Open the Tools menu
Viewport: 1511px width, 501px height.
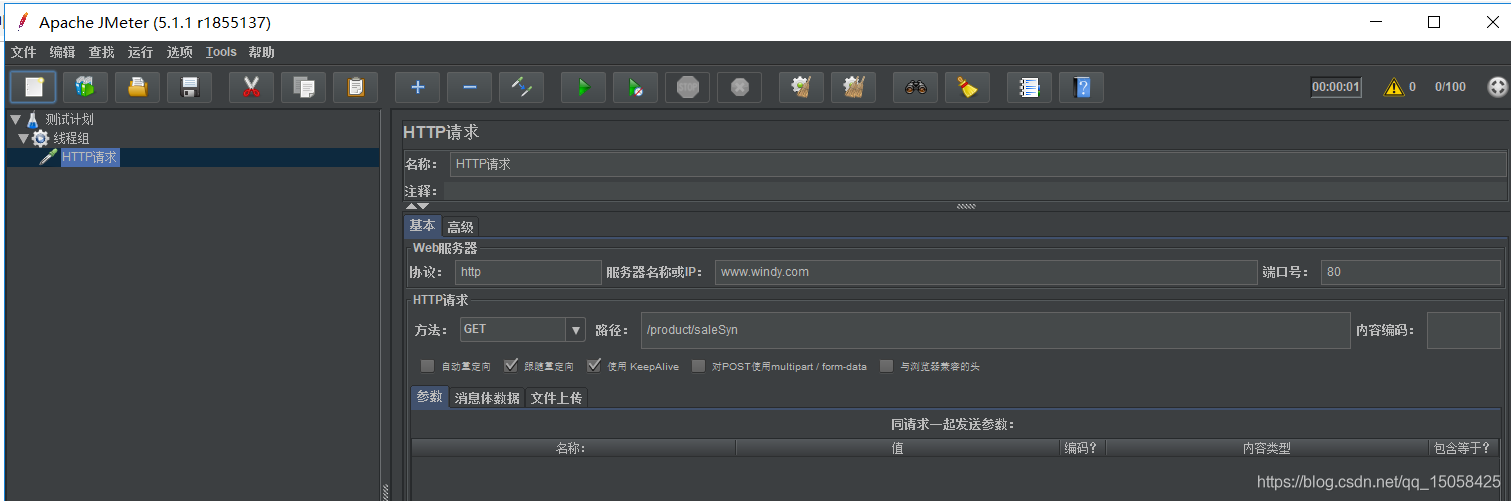coord(221,52)
